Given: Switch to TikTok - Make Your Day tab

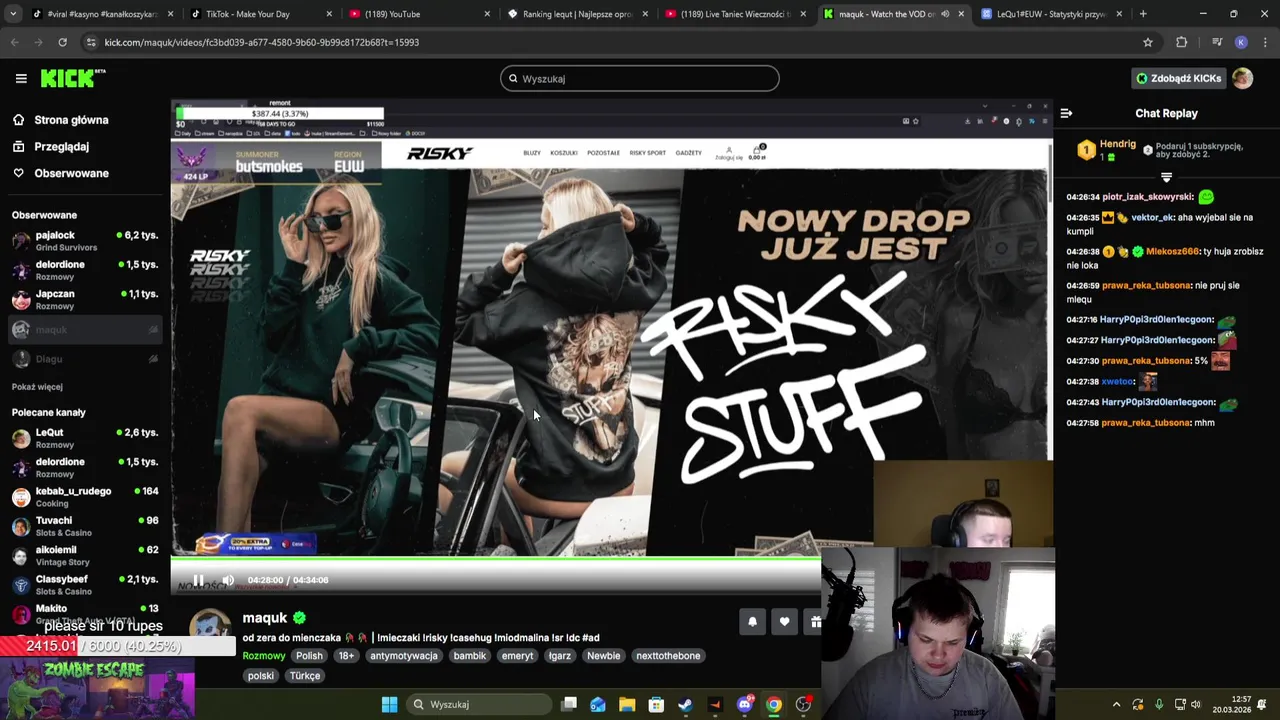Looking at the screenshot, I should [260, 14].
